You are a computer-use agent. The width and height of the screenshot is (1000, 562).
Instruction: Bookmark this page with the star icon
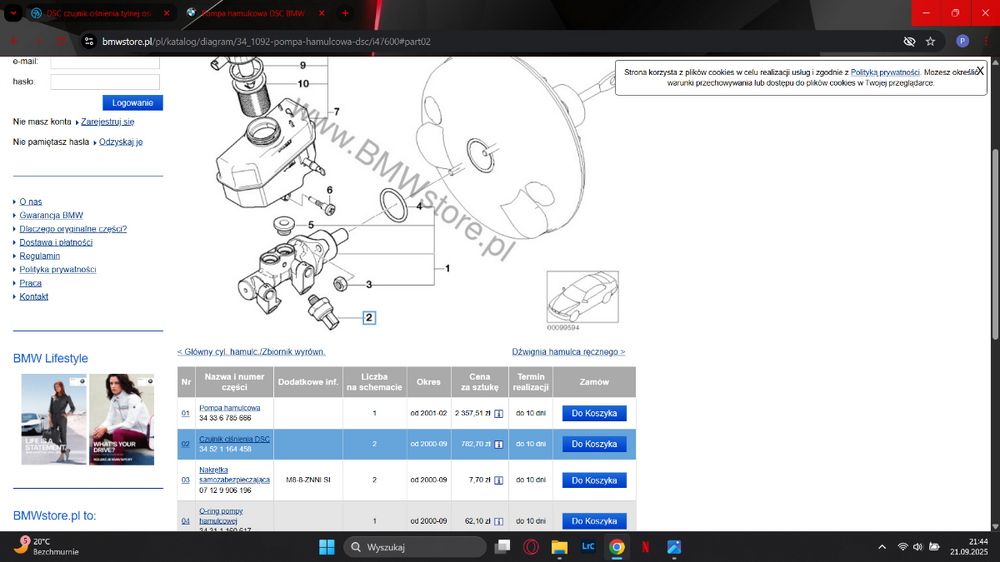pos(930,41)
